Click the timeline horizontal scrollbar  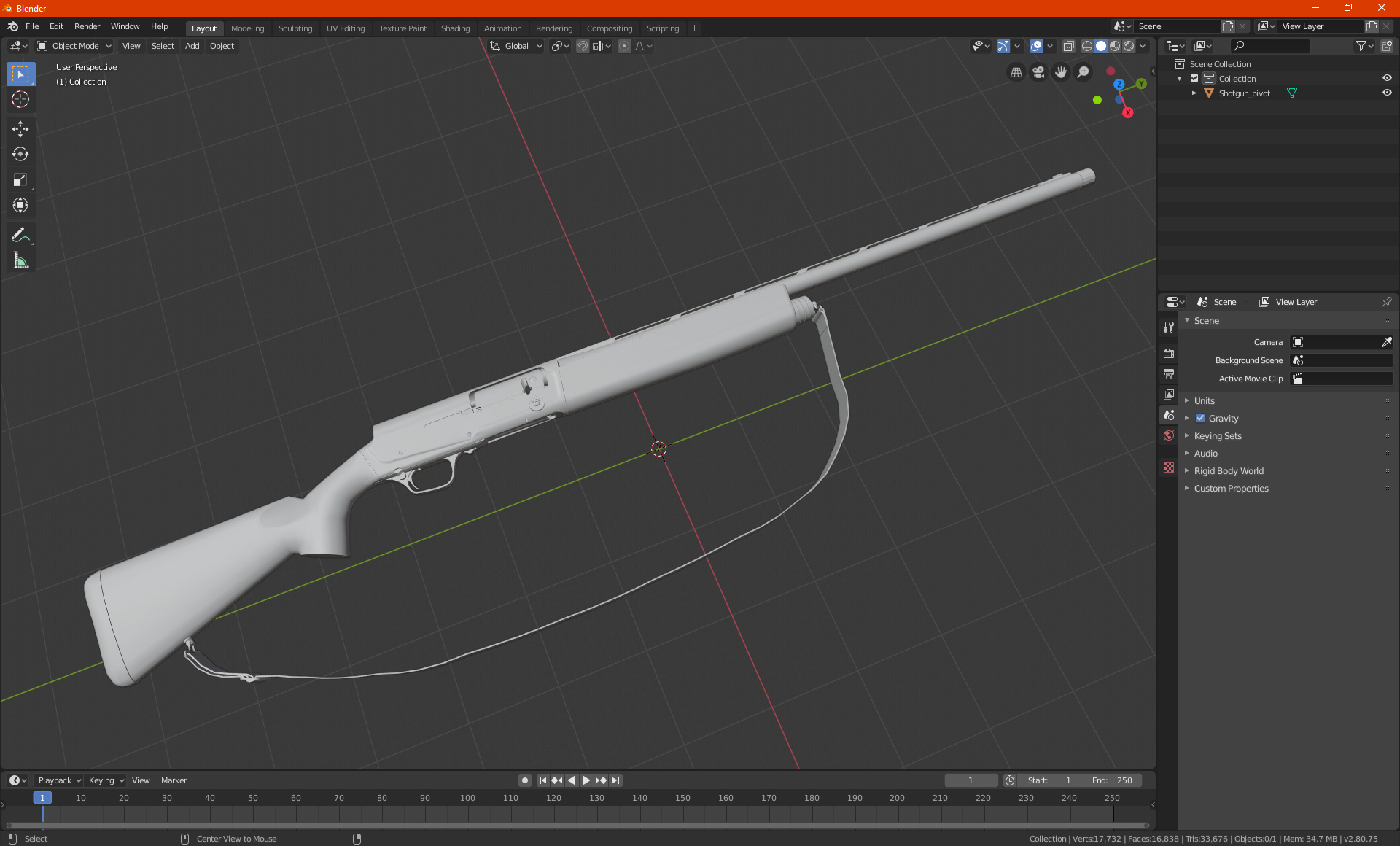(578, 826)
